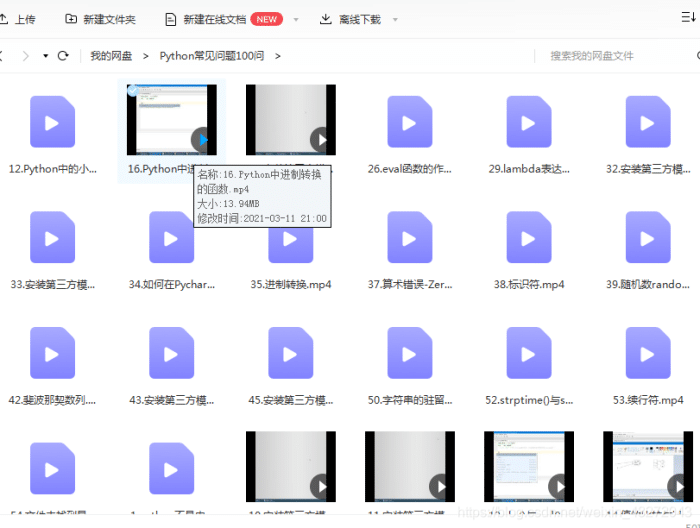Viewport: 700px width, 528px height.
Task: Open video file 29.lambda表达...
Action: click(529, 121)
